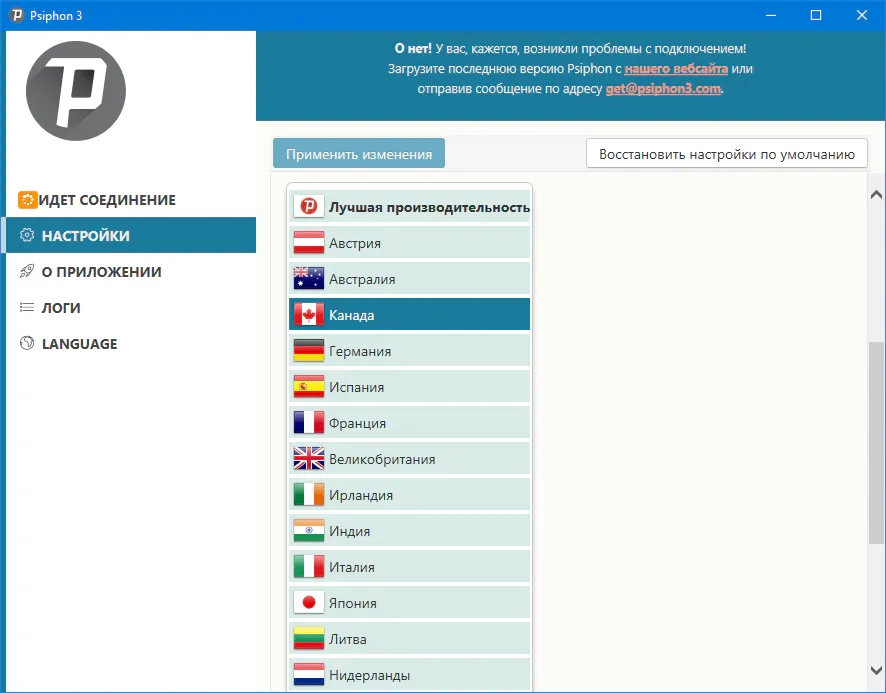The image size is (886, 693).
Task: Open the ИДЕТ СОЕДИНЕНИЕ connection tab
Action: pyautogui.click(x=131, y=200)
